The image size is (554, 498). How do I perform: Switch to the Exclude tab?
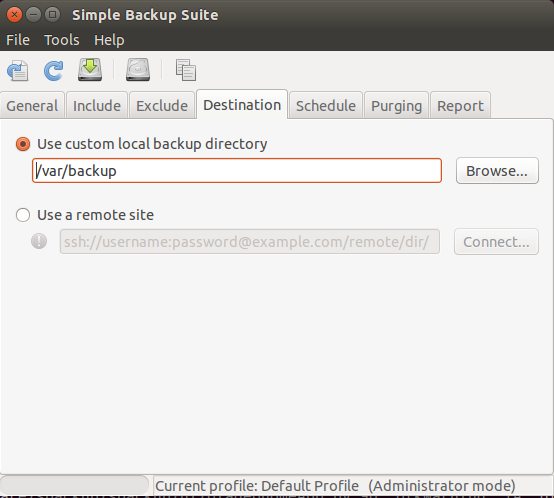click(162, 106)
